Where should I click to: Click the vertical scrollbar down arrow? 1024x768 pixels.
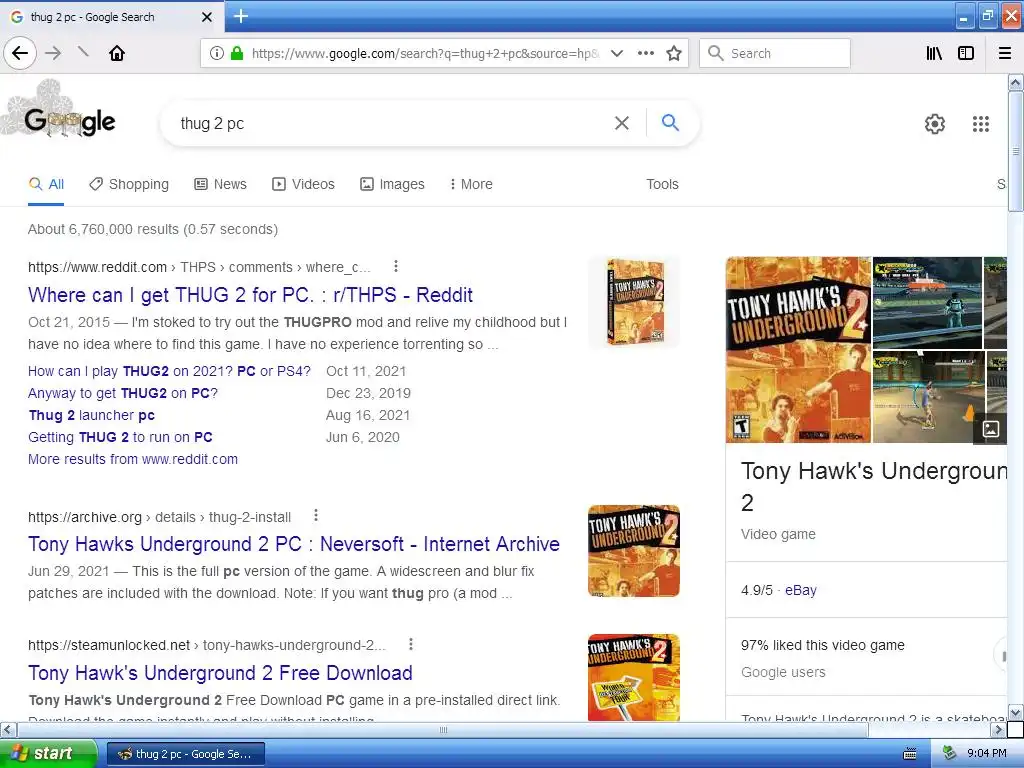point(1016,712)
